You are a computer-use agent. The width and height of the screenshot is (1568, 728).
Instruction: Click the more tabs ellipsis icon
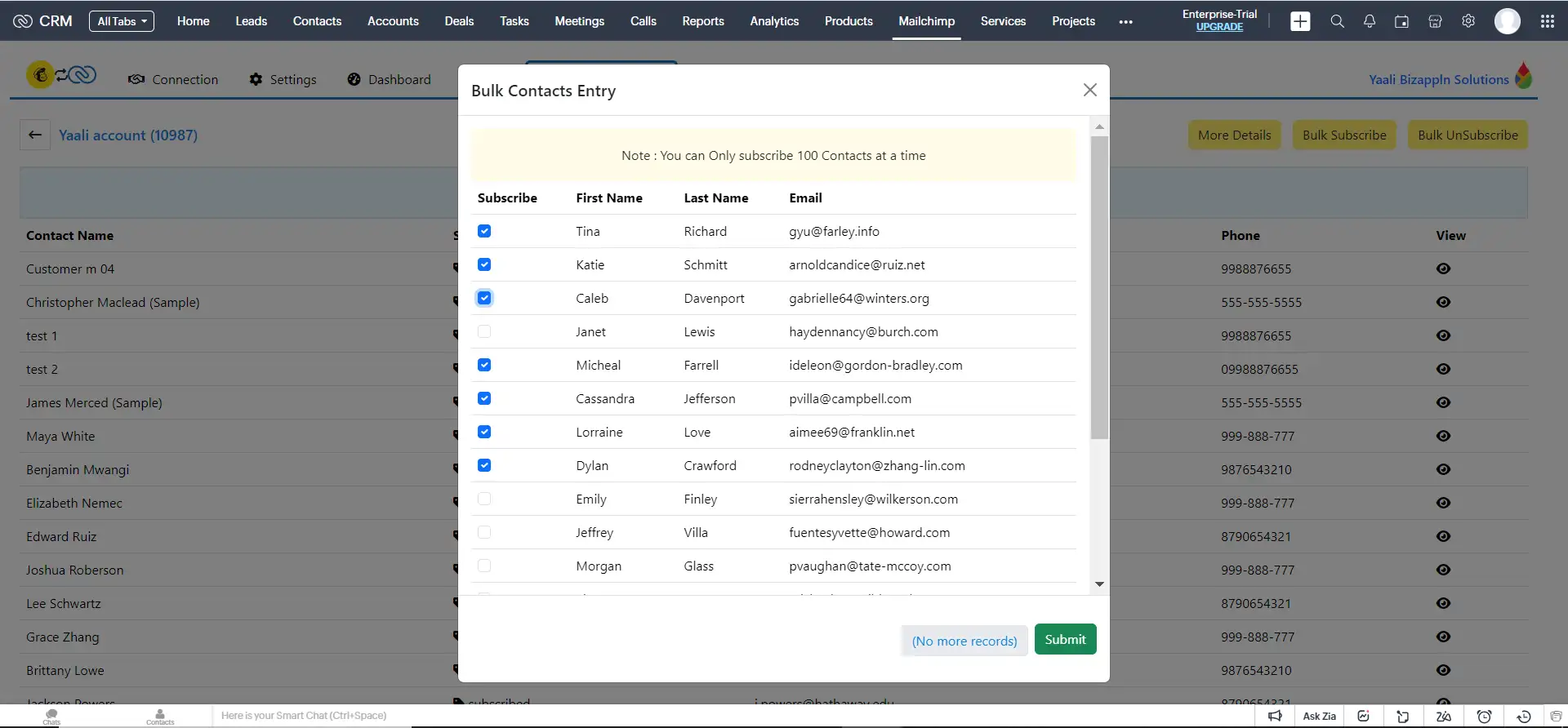1126,22
